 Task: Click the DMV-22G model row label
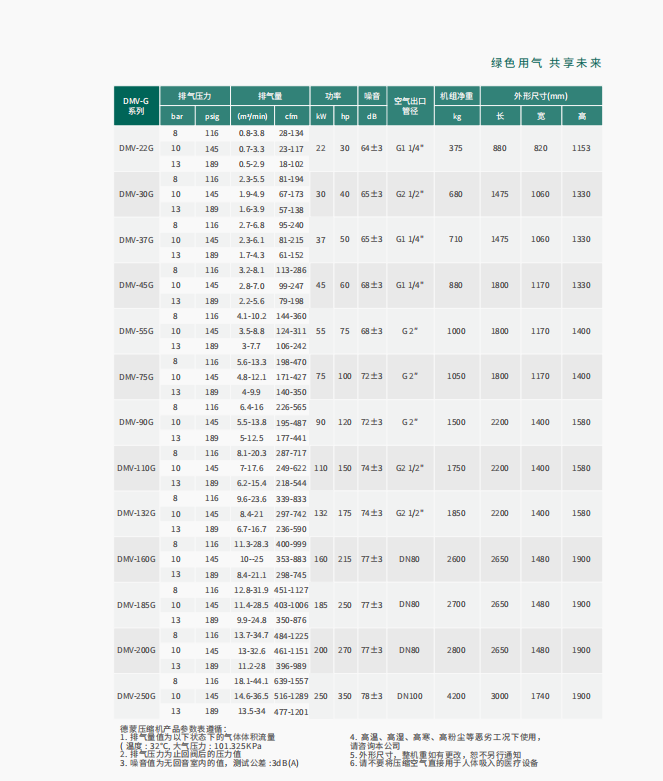point(136,148)
